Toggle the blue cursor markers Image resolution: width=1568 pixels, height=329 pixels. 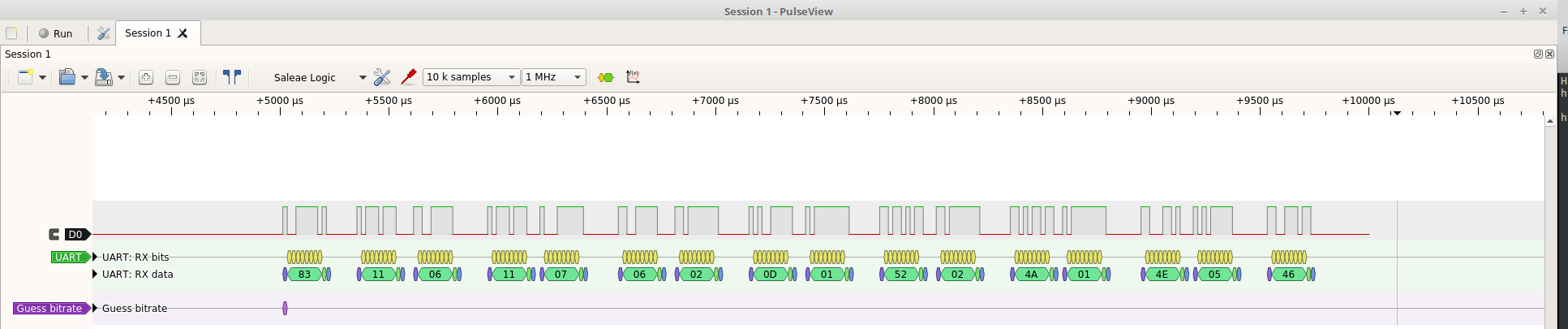point(232,77)
